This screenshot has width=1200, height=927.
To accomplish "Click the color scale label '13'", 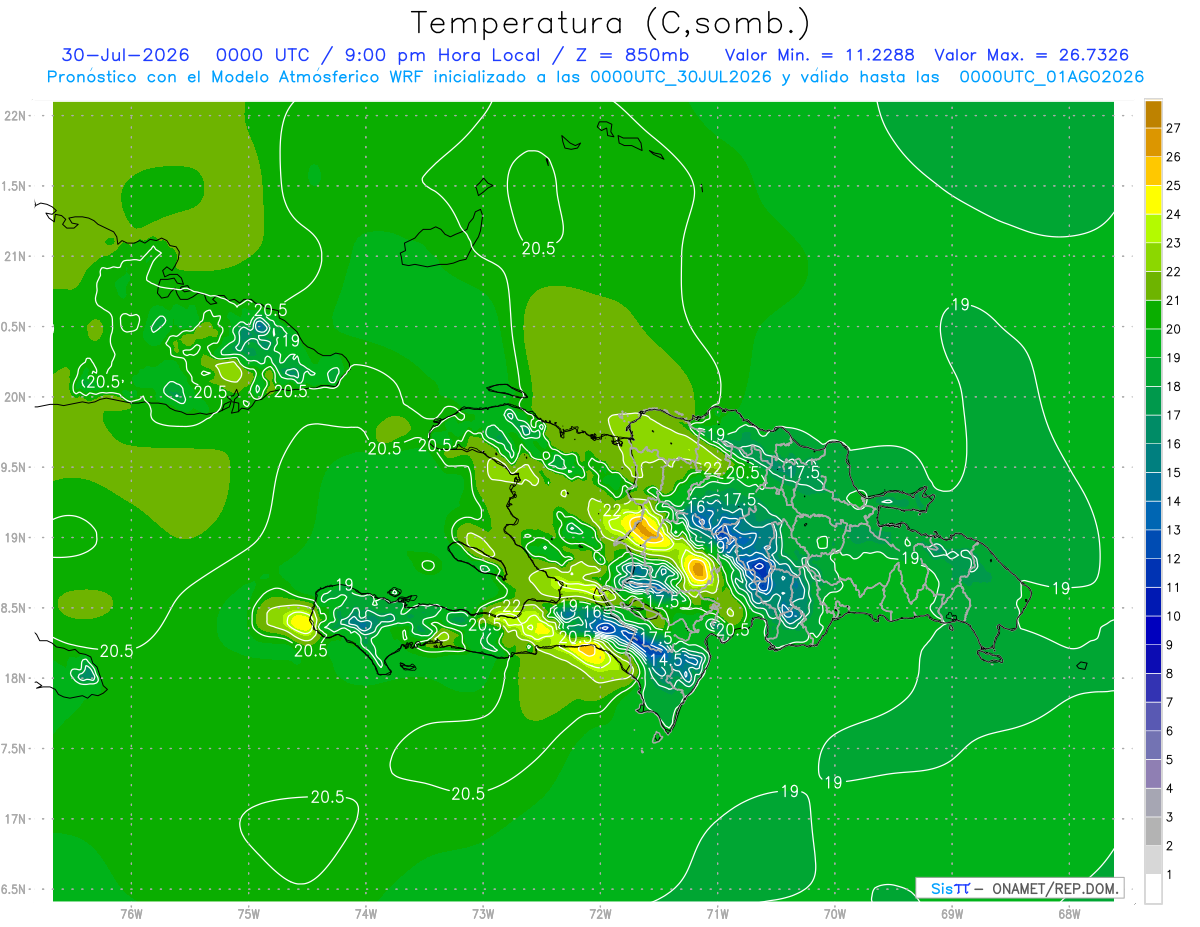I will 1173,530.
